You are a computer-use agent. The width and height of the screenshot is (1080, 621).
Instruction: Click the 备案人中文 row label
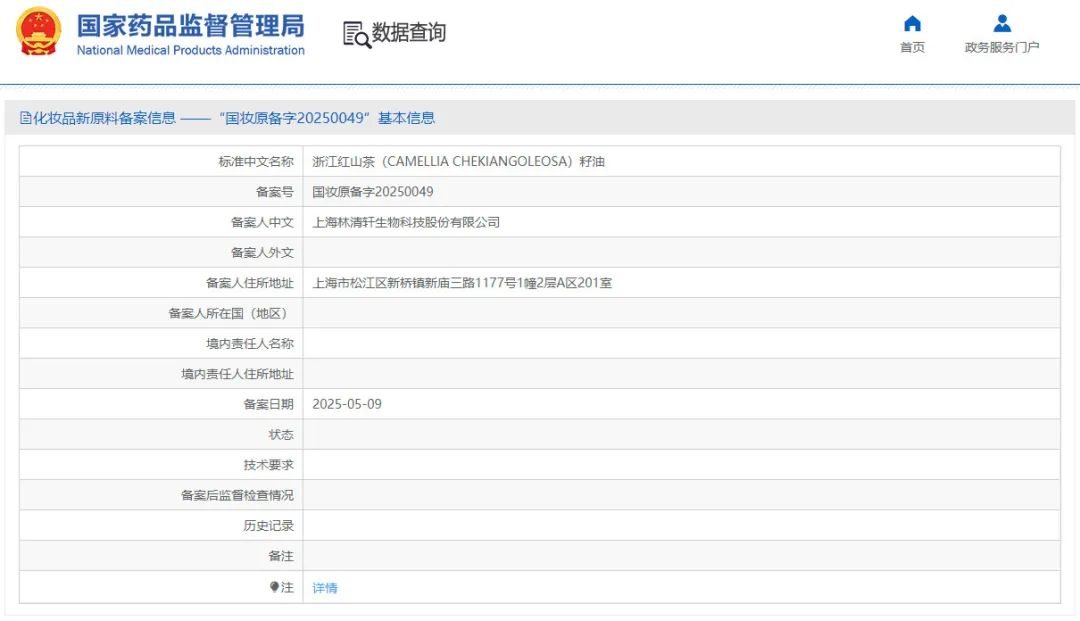[262, 222]
